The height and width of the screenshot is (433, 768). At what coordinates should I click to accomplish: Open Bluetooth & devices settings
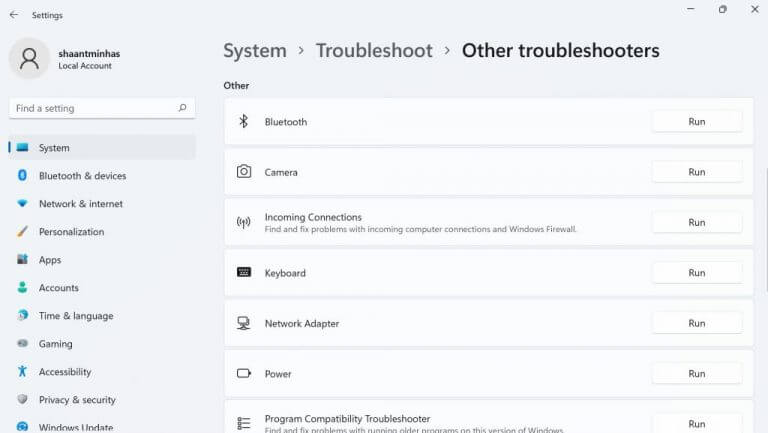[x=82, y=176]
